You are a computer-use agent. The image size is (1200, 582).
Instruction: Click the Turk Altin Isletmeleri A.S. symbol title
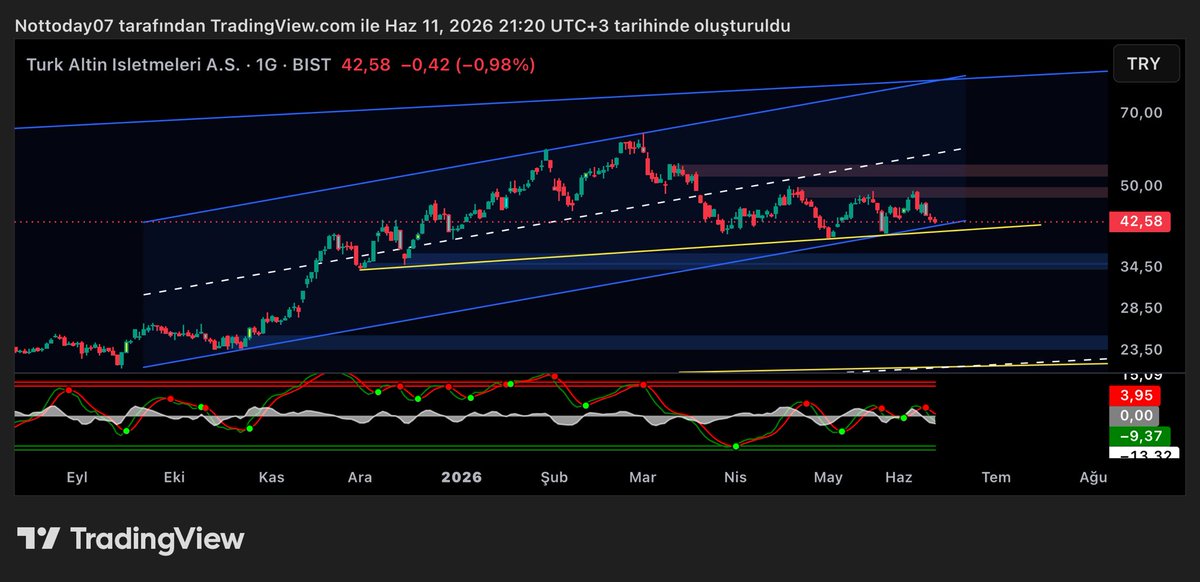click(134, 65)
